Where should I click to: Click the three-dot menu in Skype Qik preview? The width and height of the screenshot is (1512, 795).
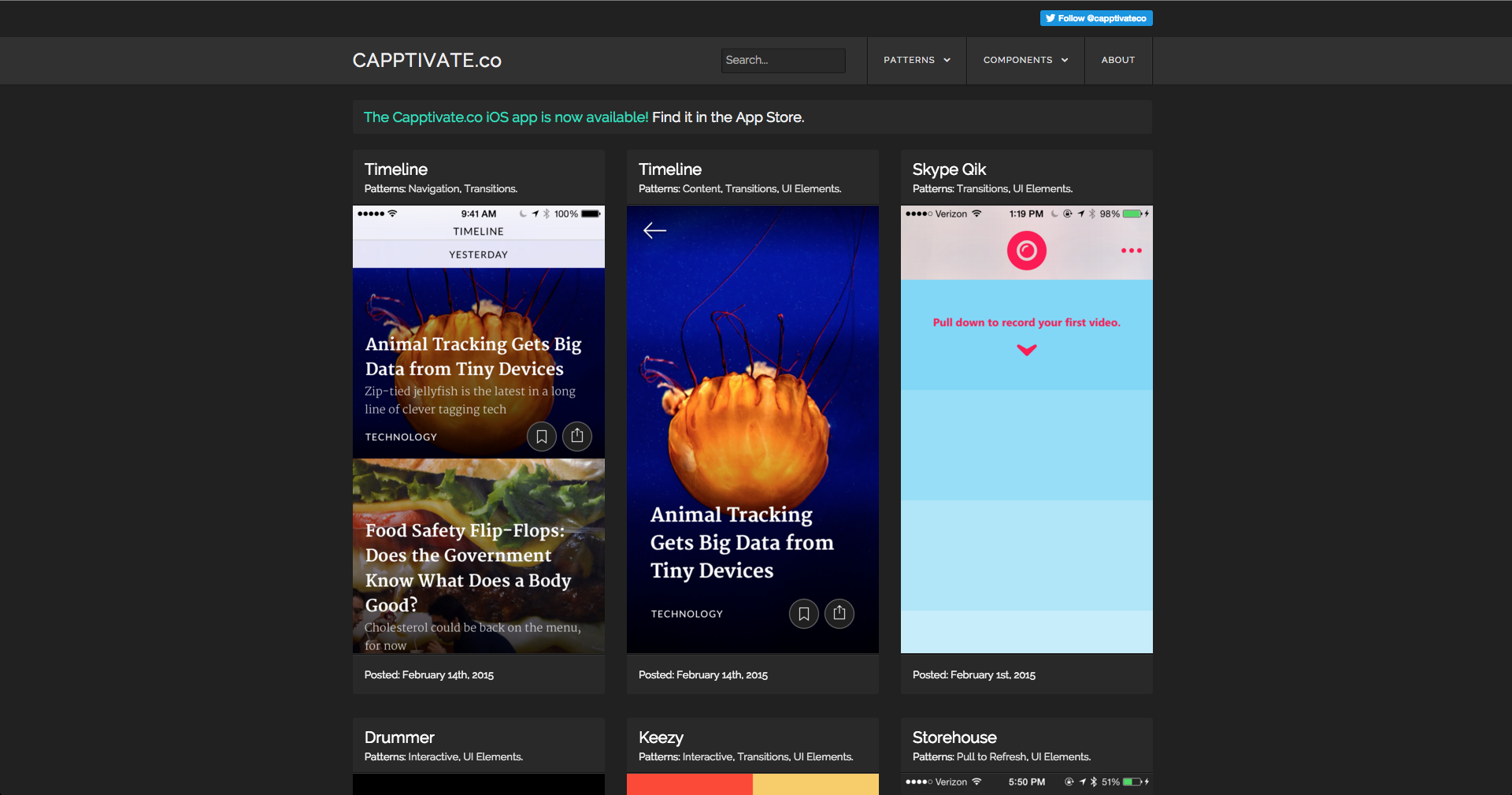click(1132, 251)
